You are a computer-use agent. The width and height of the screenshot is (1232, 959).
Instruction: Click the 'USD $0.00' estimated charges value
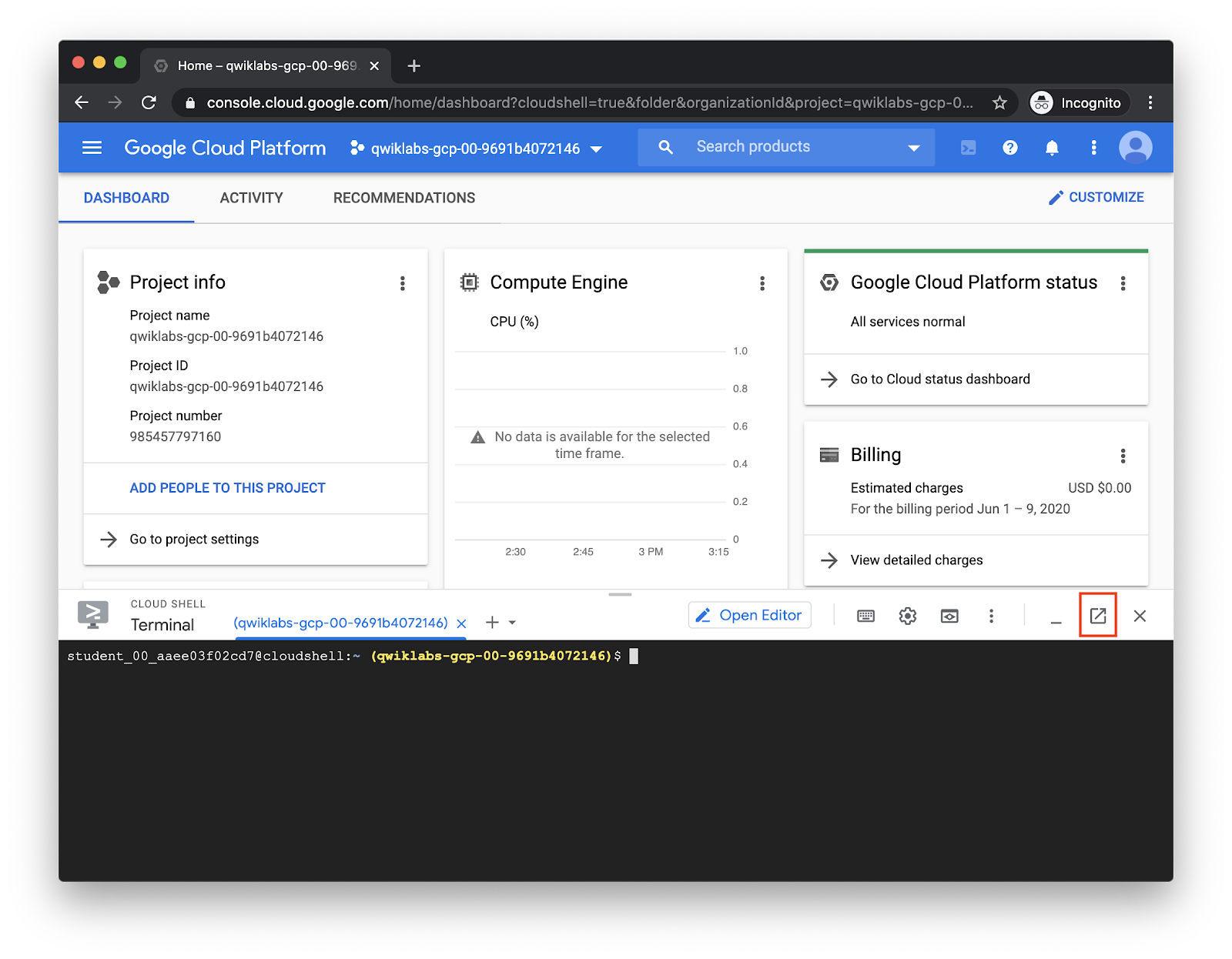[1100, 488]
